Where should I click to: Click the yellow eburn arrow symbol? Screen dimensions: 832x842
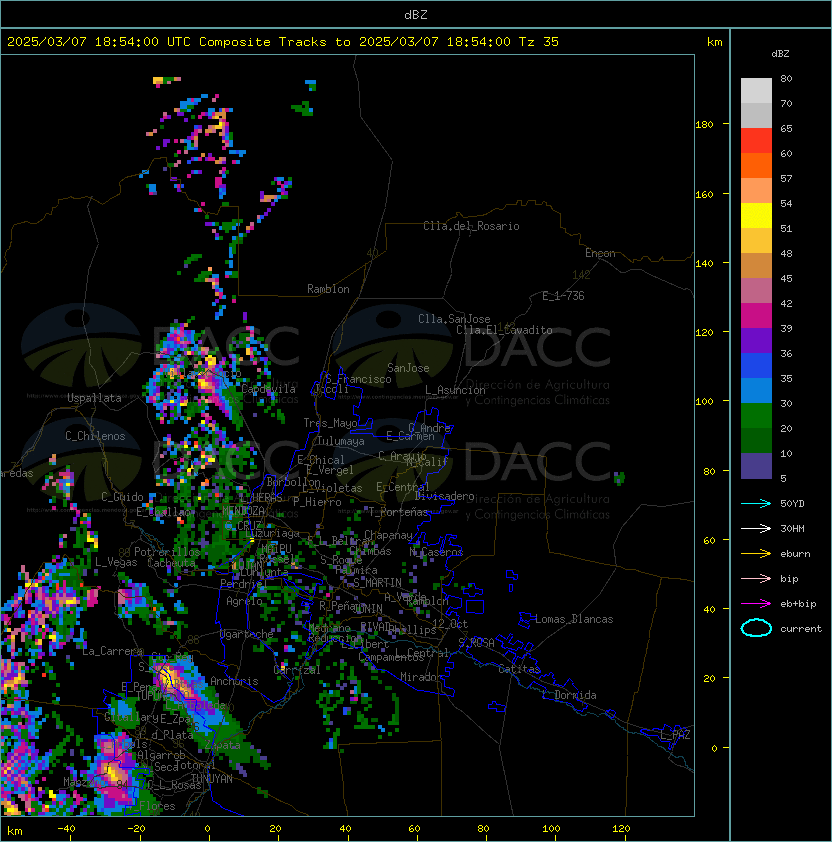(756, 554)
